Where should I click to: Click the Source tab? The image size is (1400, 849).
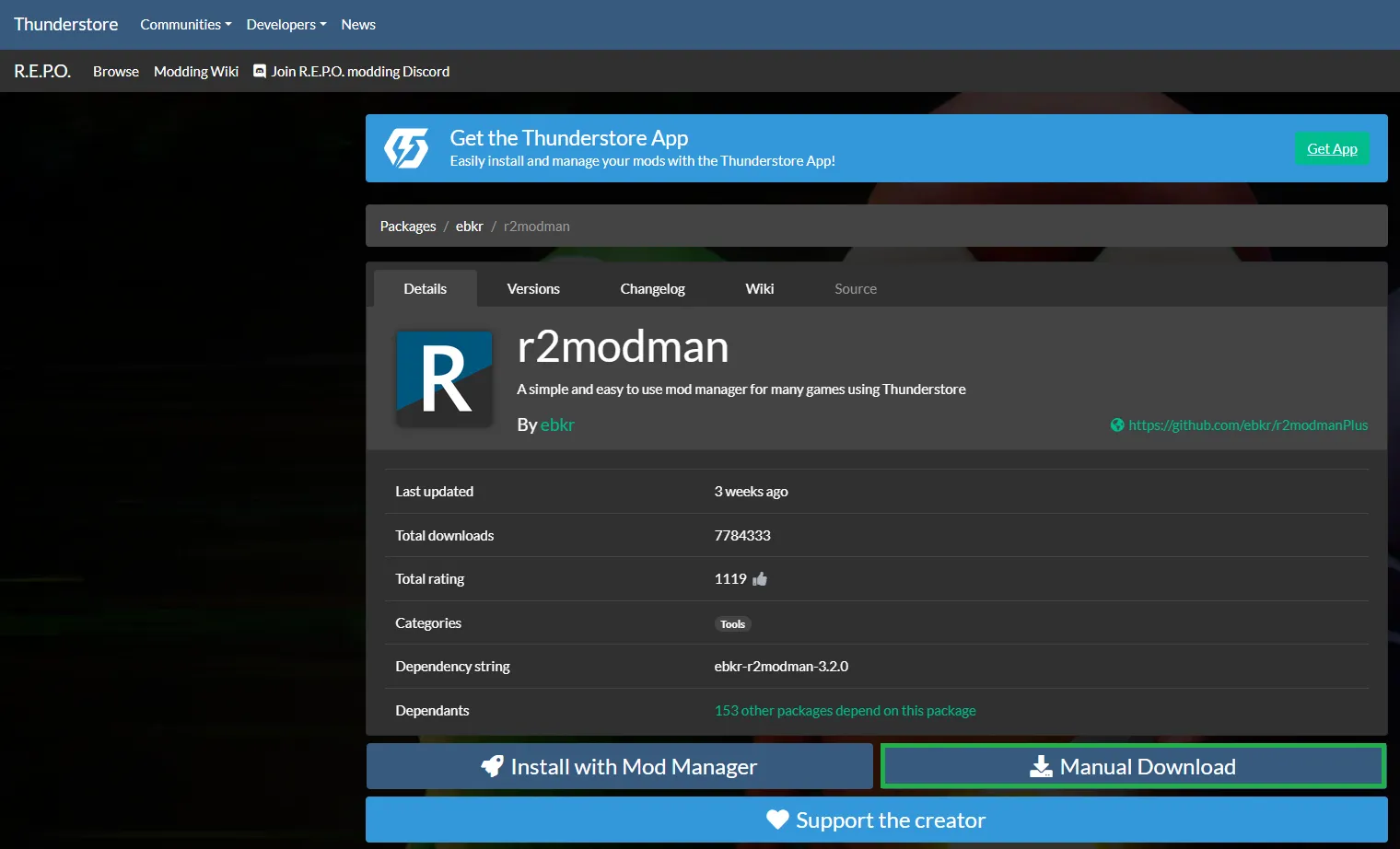coord(856,288)
